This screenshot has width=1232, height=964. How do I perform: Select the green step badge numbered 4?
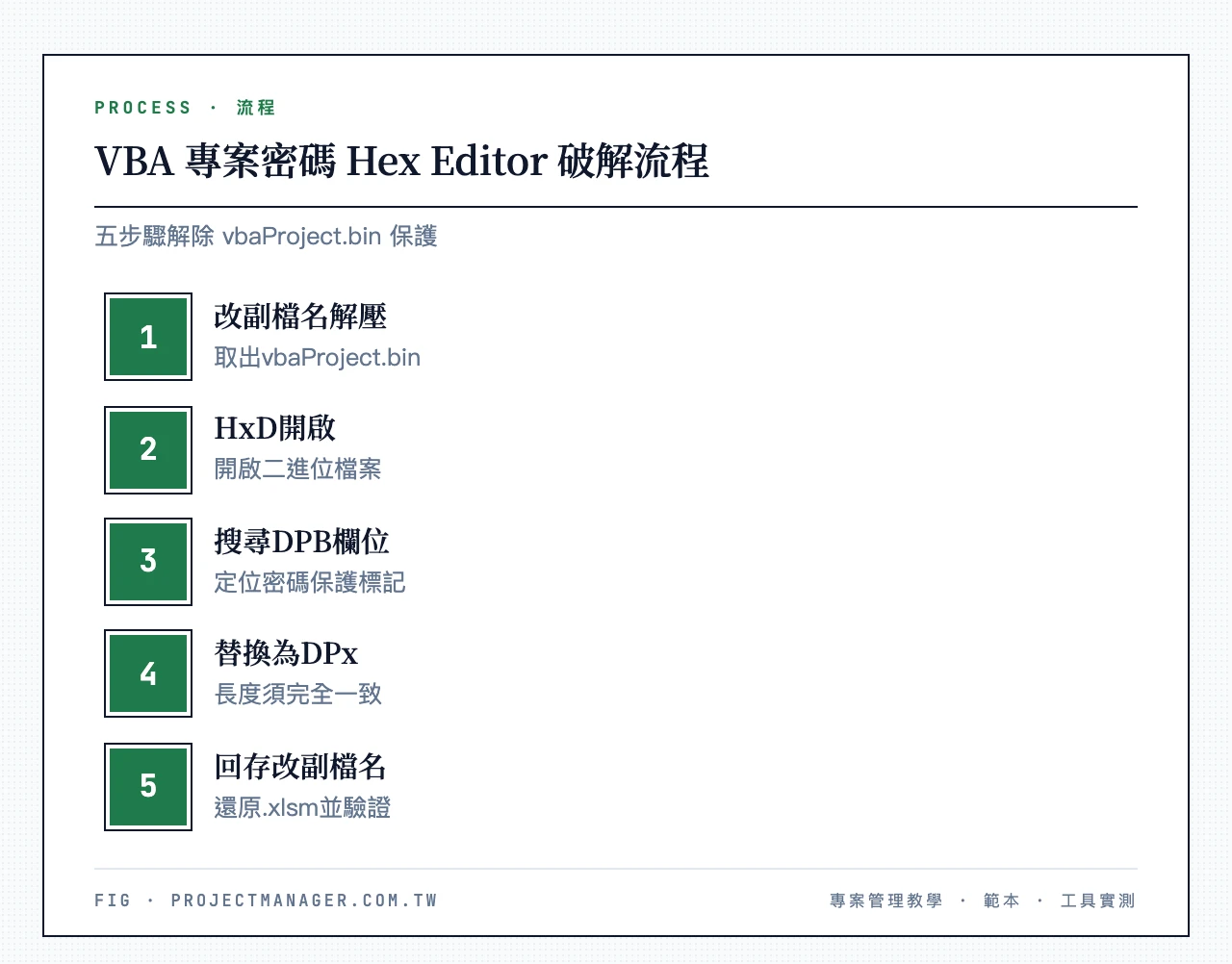148,673
